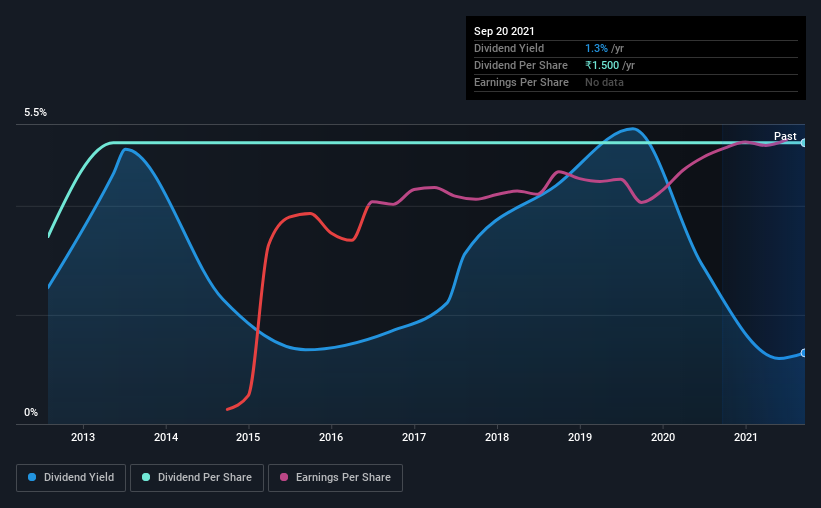Click the teal endpoint marker of Dividend Per Share line
821x508 pixels.
tap(804, 142)
